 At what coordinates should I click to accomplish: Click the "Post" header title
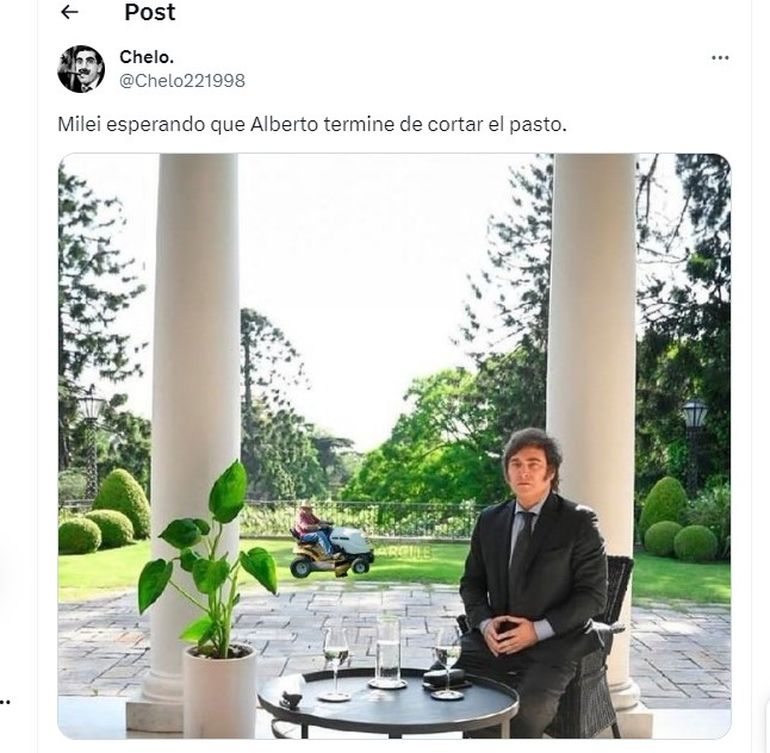150,12
